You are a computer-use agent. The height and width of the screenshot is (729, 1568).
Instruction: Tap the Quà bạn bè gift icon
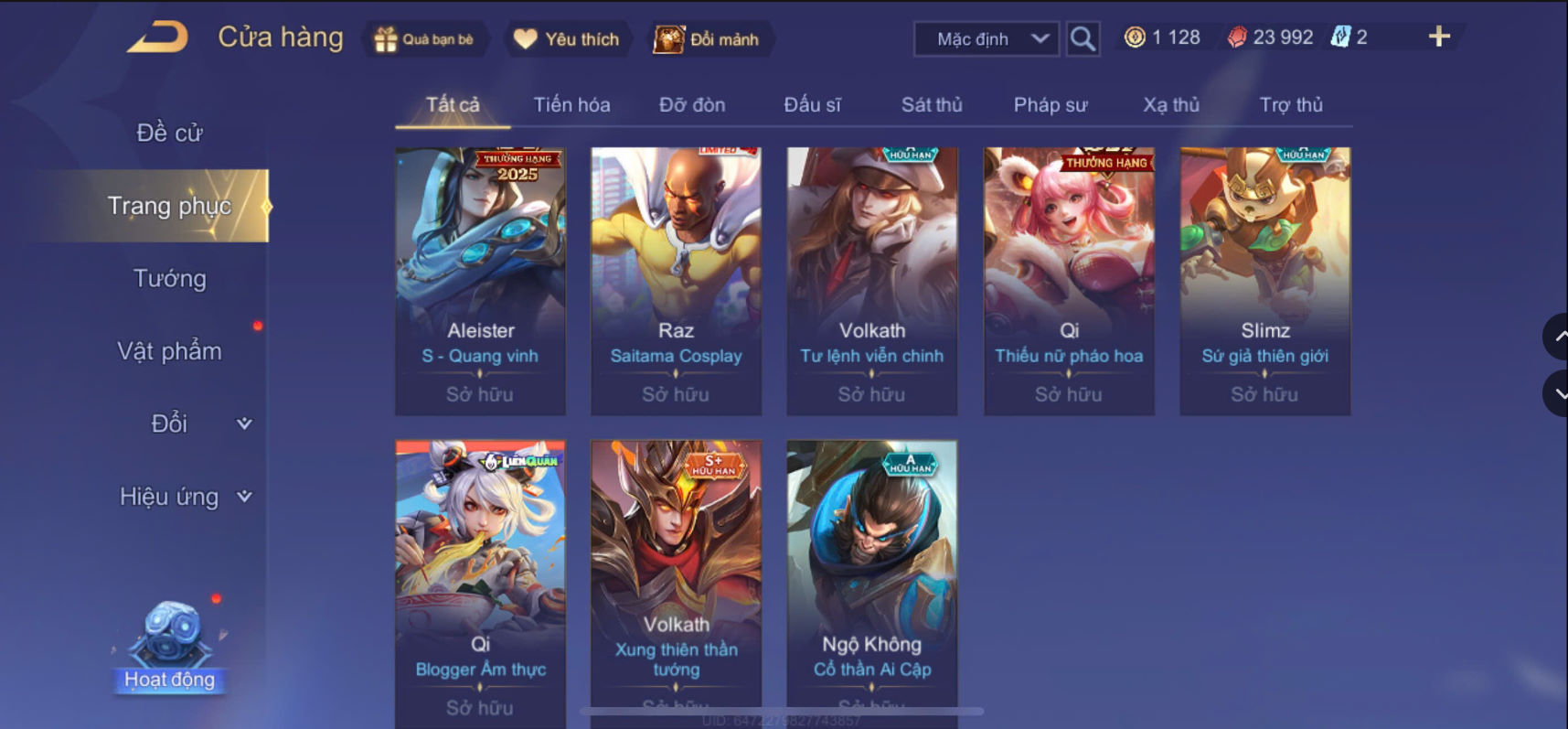pyautogui.click(x=386, y=39)
